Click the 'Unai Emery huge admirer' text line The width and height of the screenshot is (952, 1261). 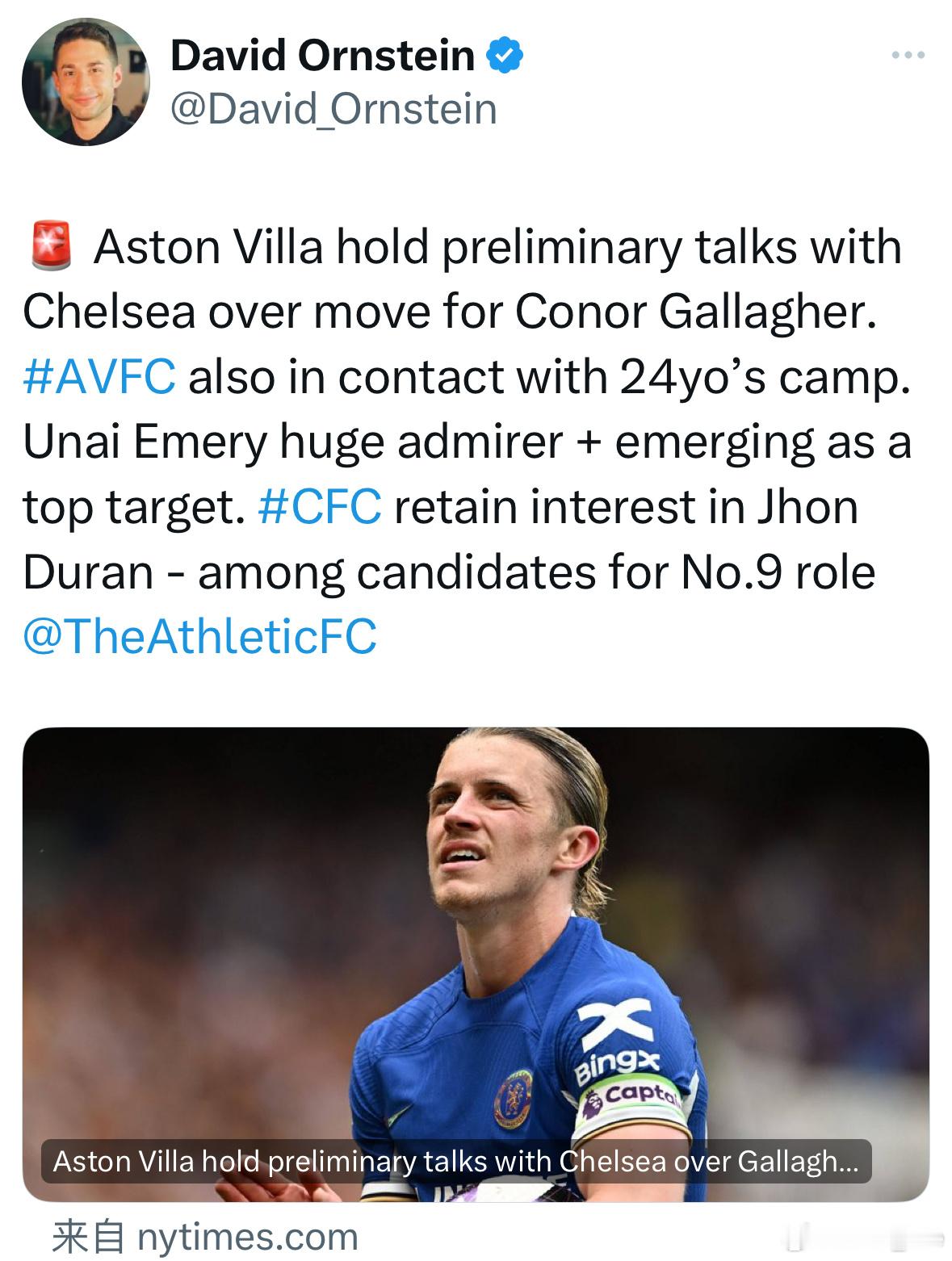292,442
